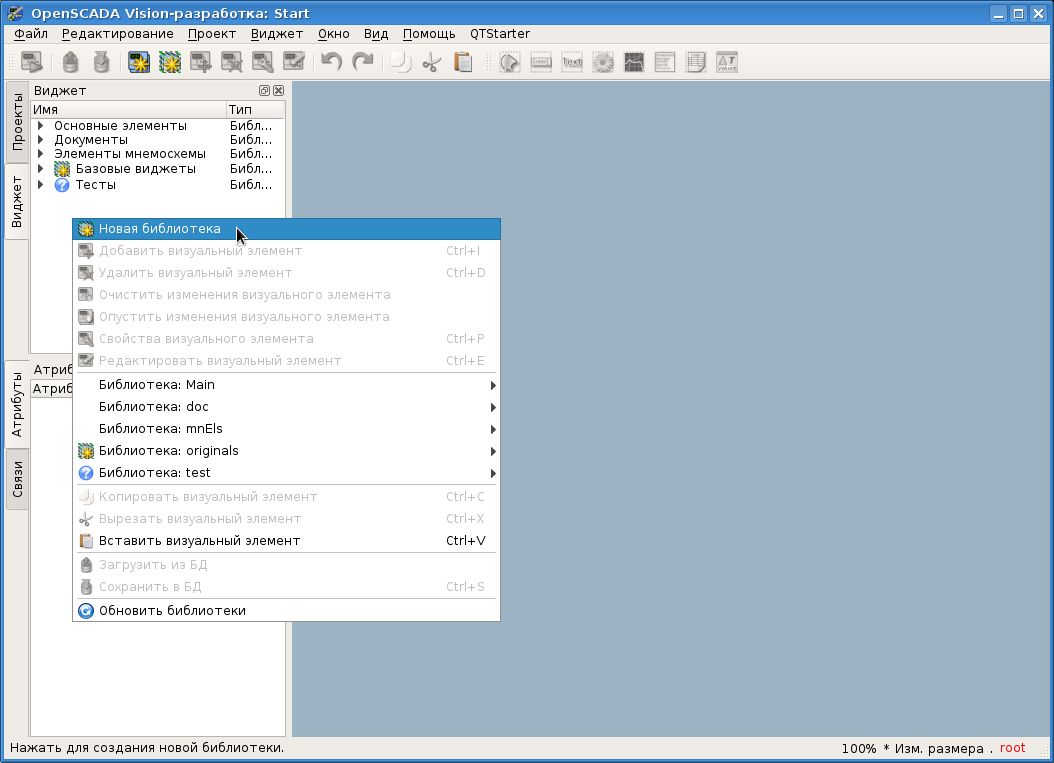
Task: Select the elementary figure widget tool
Action: coord(510,63)
